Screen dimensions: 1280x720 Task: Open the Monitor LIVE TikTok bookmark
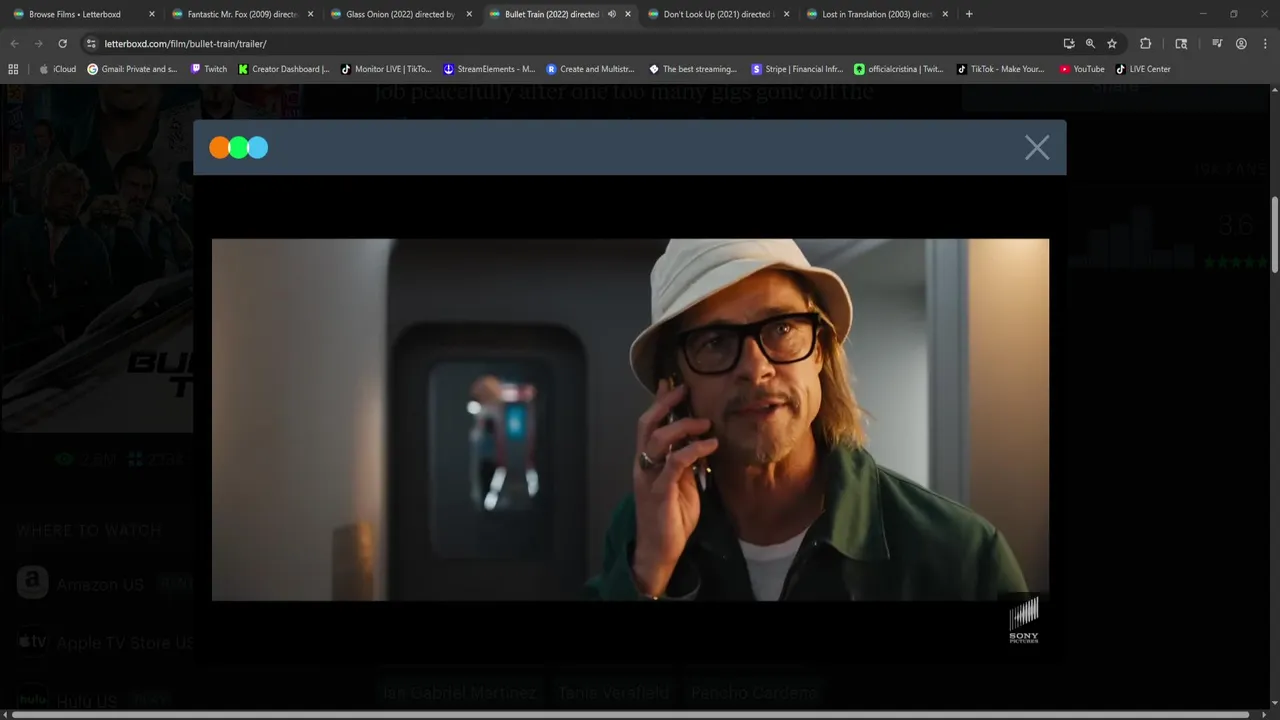click(386, 69)
